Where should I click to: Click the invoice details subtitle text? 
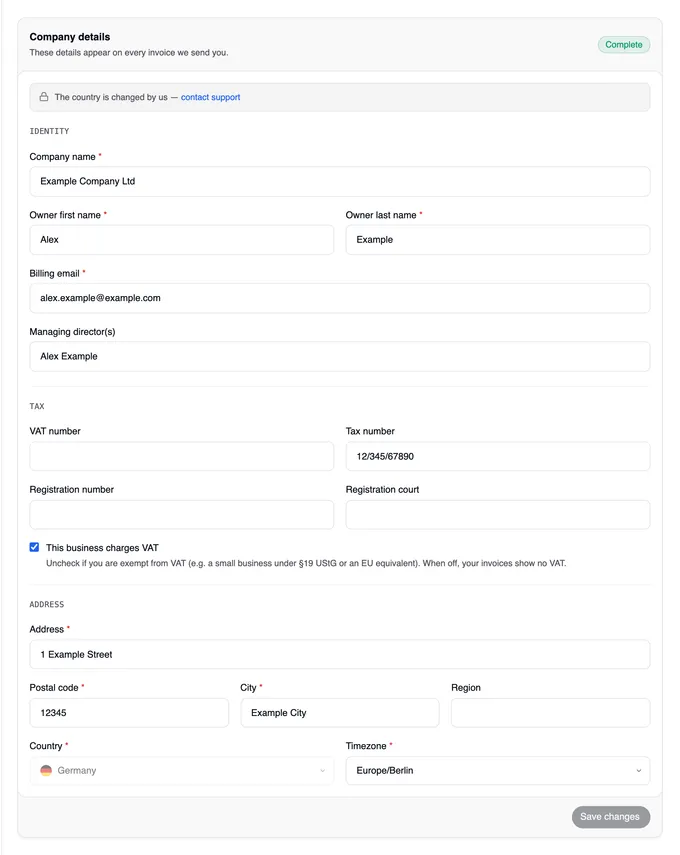point(129,53)
